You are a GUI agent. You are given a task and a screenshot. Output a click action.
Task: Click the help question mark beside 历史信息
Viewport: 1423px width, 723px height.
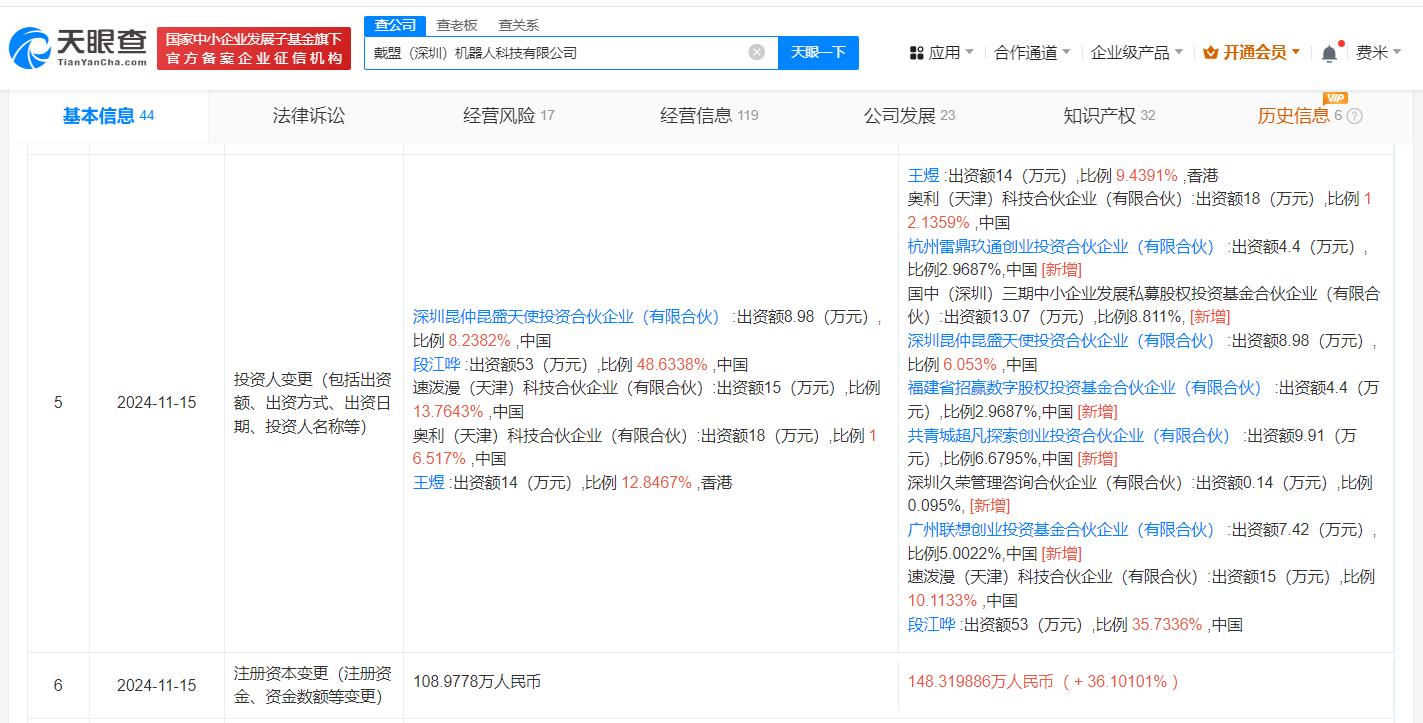click(x=1355, y=116)
